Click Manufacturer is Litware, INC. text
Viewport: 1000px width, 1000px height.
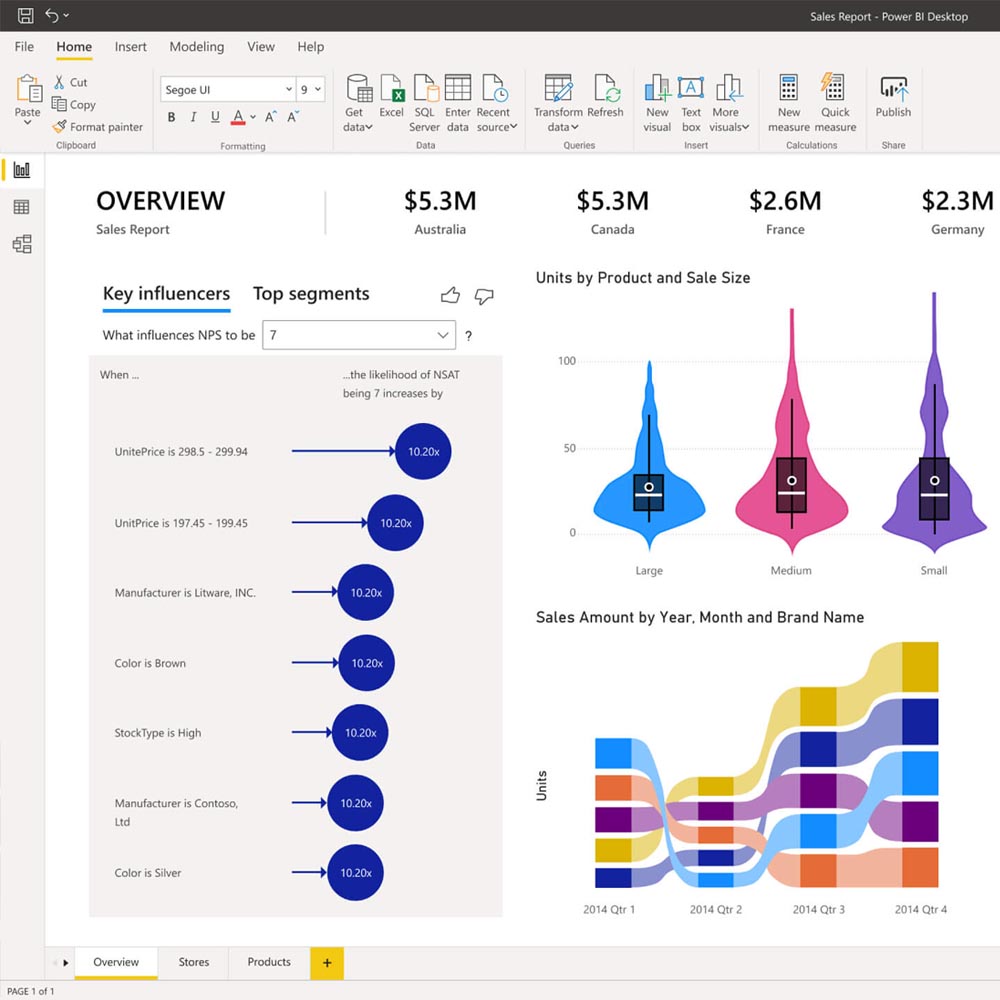(185, 592)
